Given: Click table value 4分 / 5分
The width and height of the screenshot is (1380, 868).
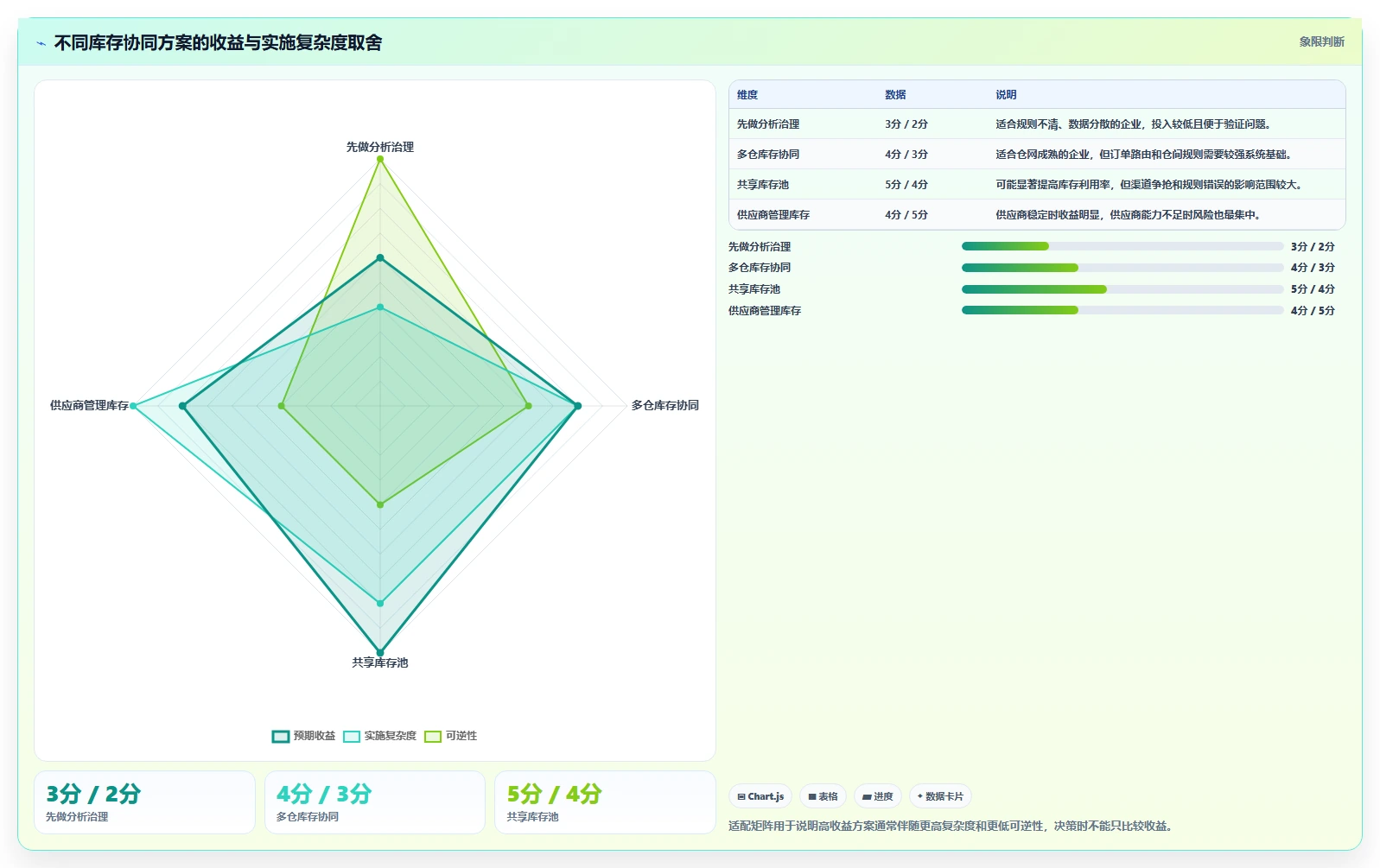Looking at the screenshot, I should [906, 215].
